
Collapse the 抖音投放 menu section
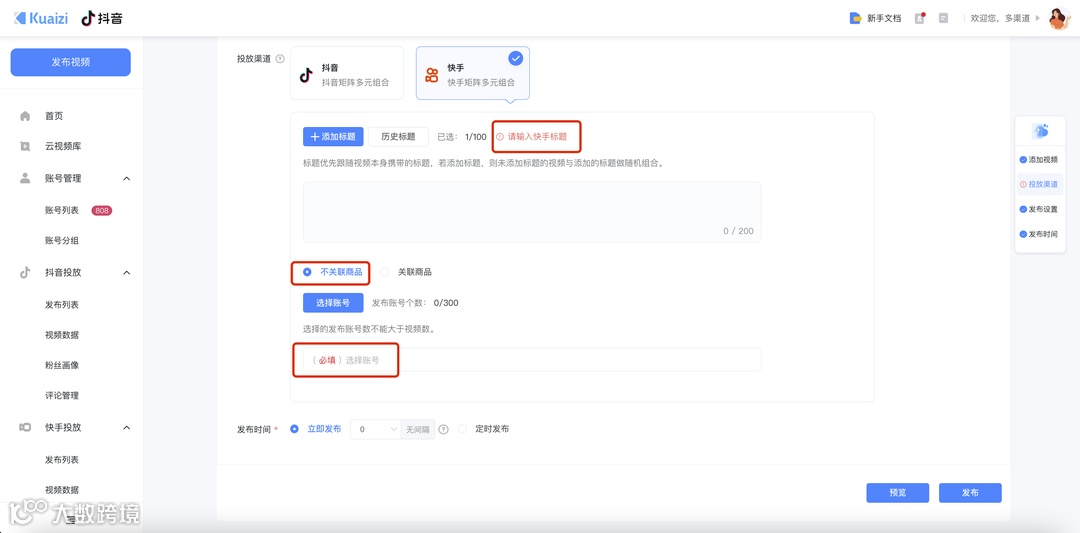tap(127, 273)
